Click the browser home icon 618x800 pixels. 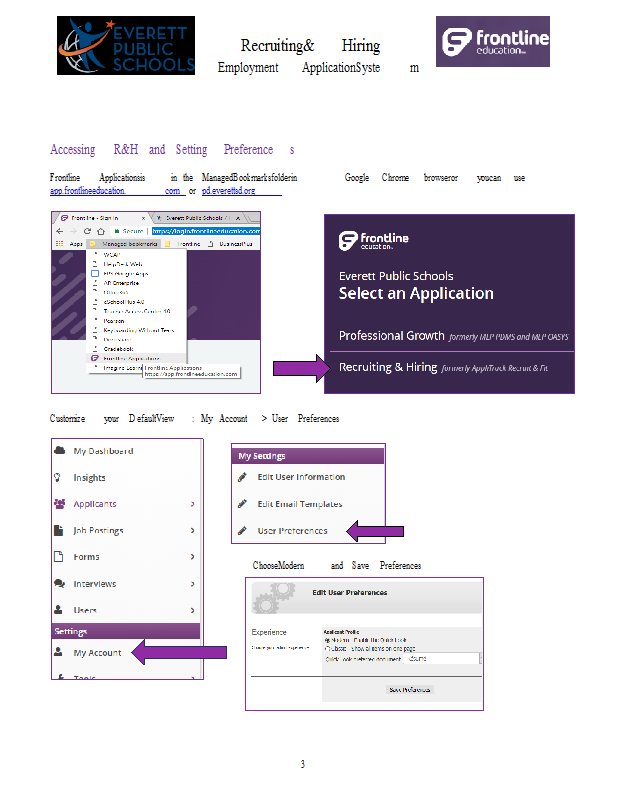(x=101, y=232)
